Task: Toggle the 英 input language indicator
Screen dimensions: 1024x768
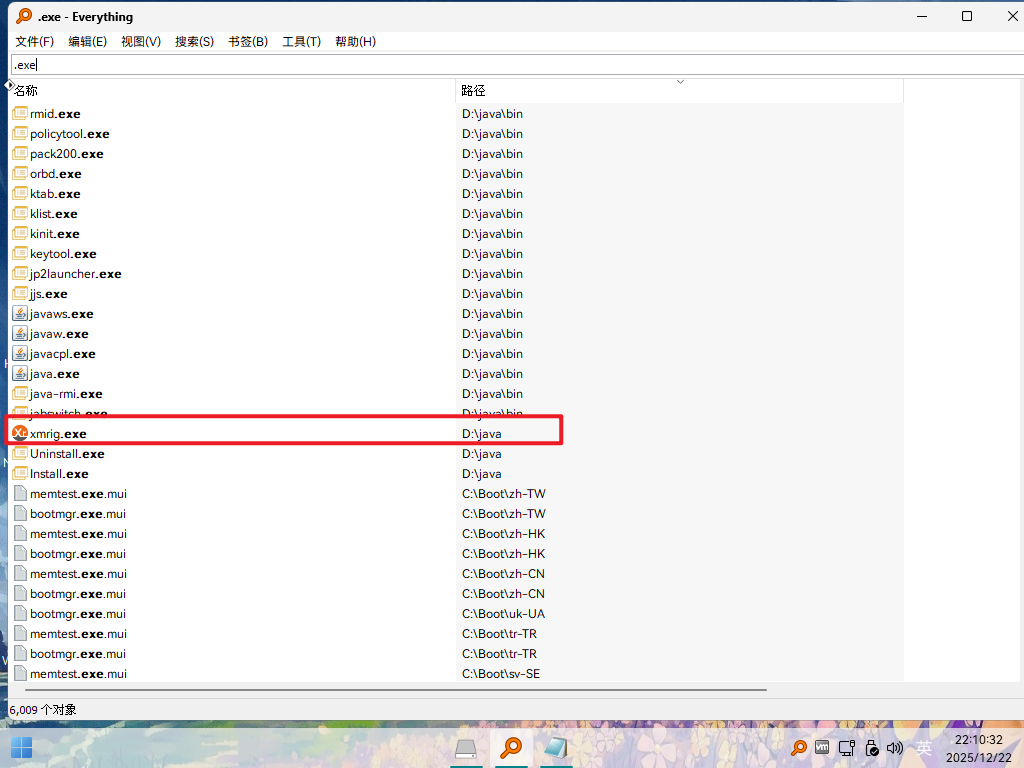Action: 924,747
